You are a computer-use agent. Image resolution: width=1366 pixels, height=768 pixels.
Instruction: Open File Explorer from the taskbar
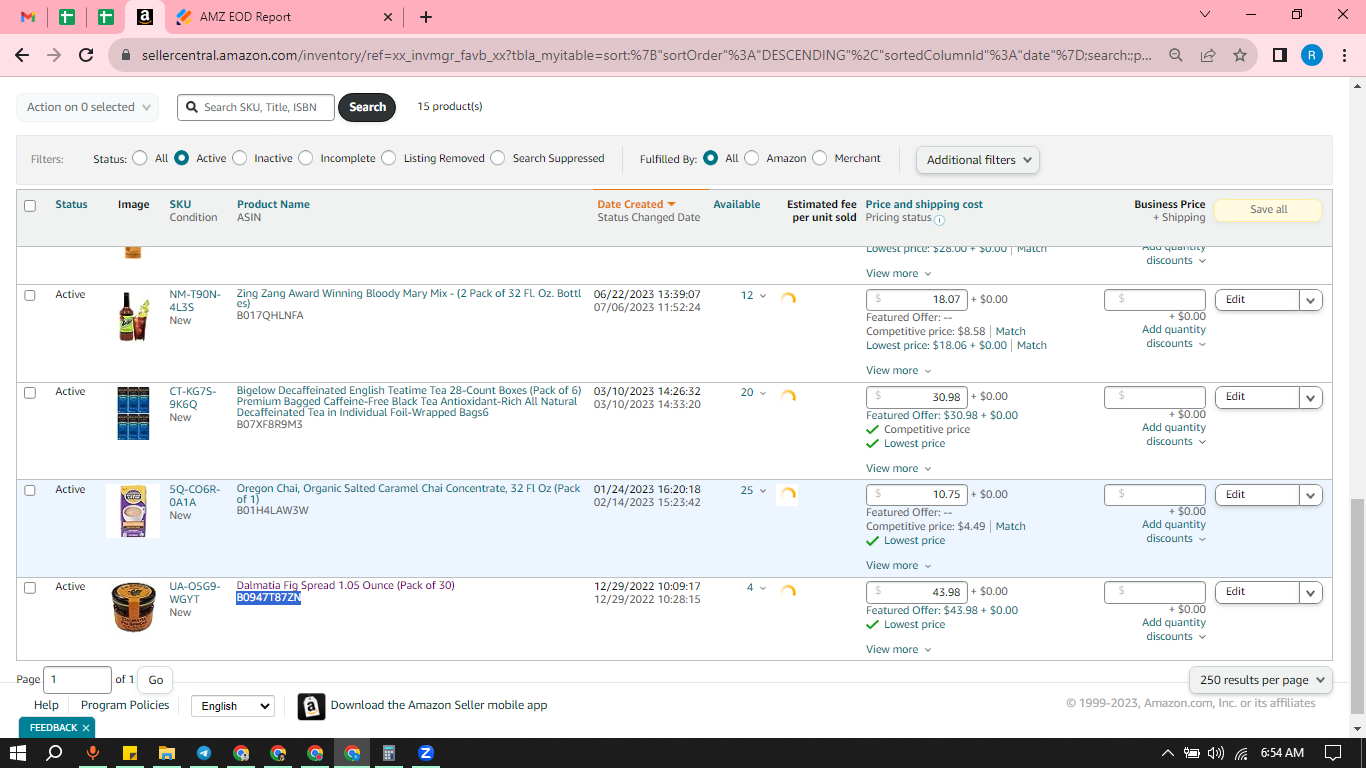(x=166, y=753)
